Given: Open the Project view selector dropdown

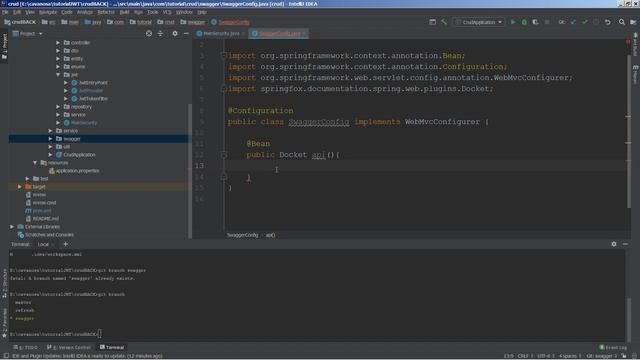Looking at the screenshot, I should tap(28, 33).
